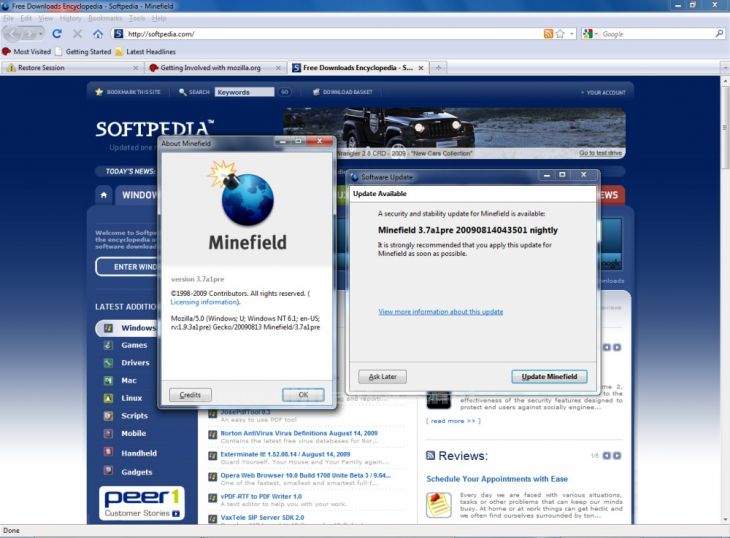Click the Stop loading X icon
730x538 pixels.
pos(77,34)
